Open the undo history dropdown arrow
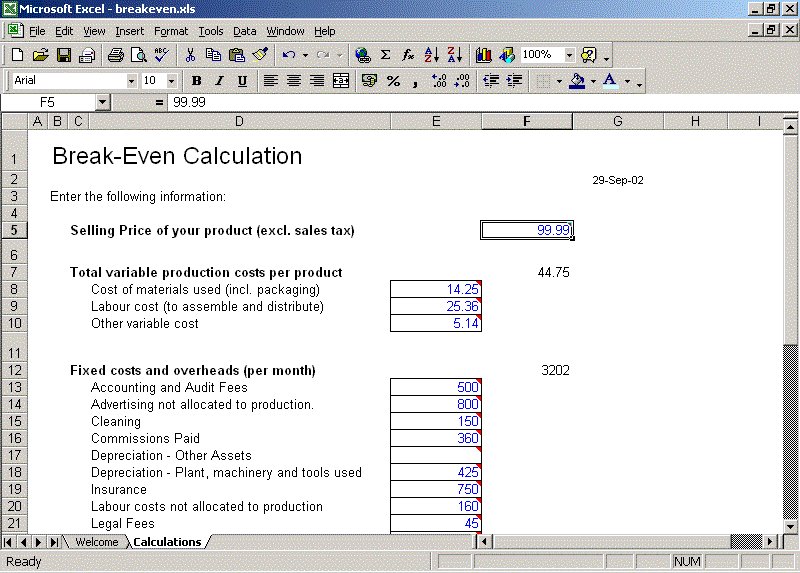 pos(305,55)
